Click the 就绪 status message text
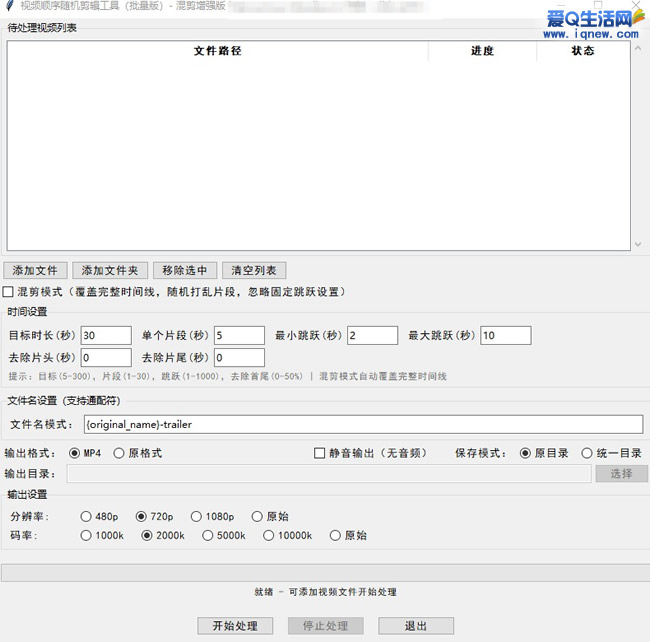The height and width of the screenshot is (642, 650). [325, 592]
